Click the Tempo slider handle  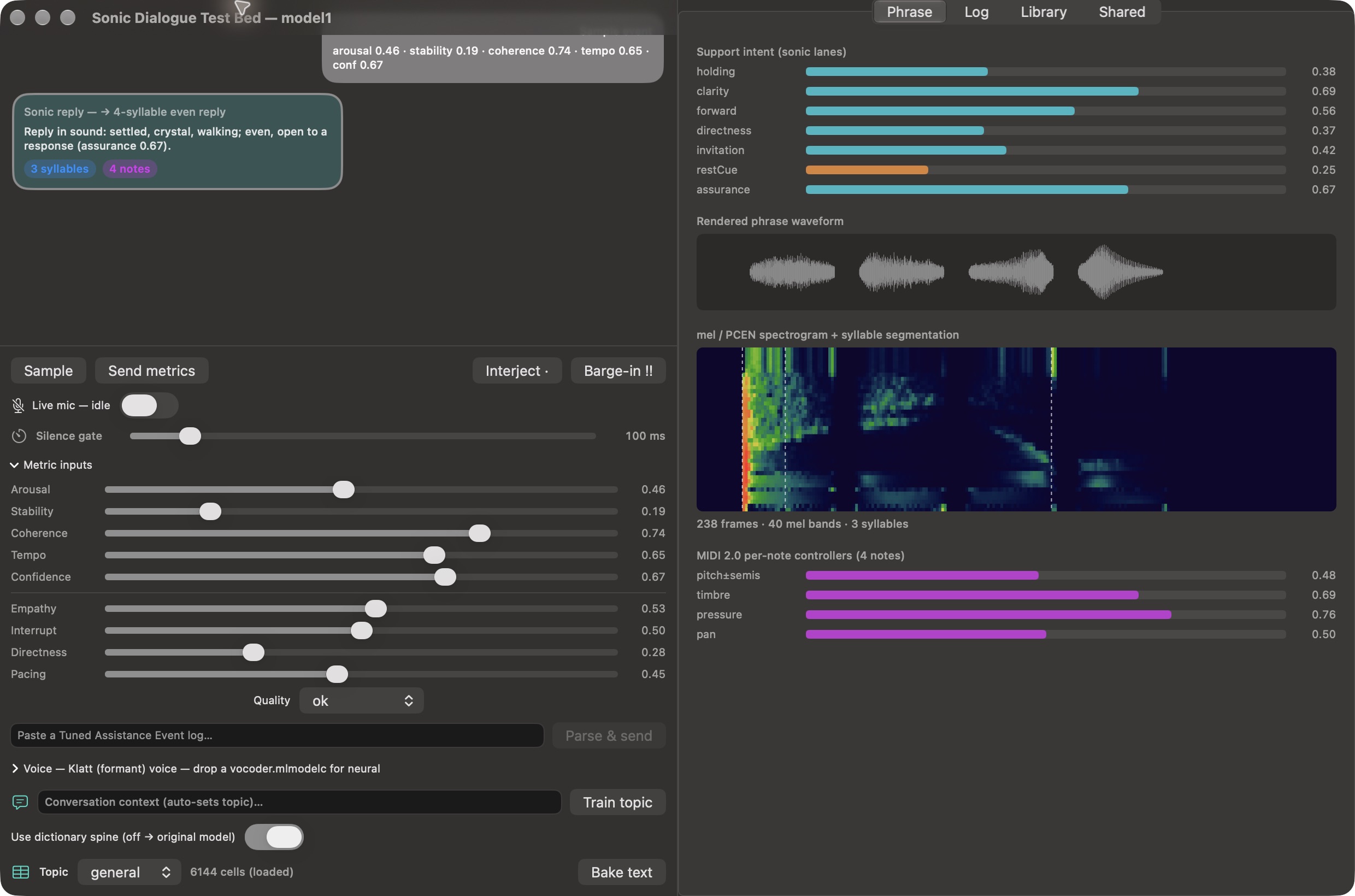[434, 555]
